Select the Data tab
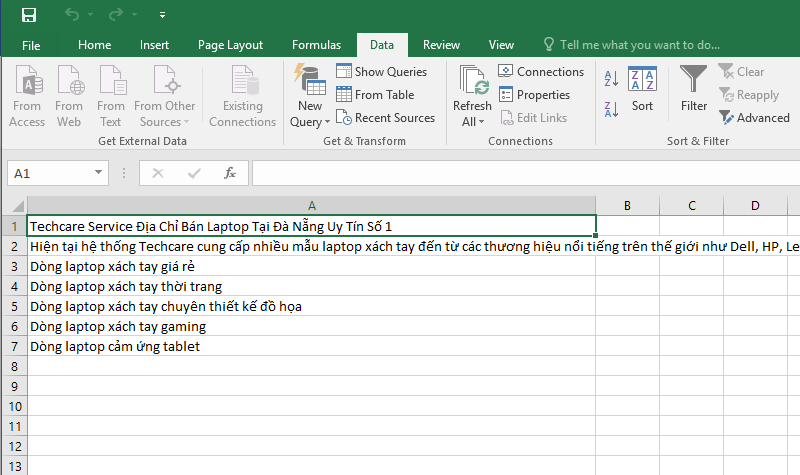Image resolution: width=800 pixels, height=475 pixels. coord(382,45)
